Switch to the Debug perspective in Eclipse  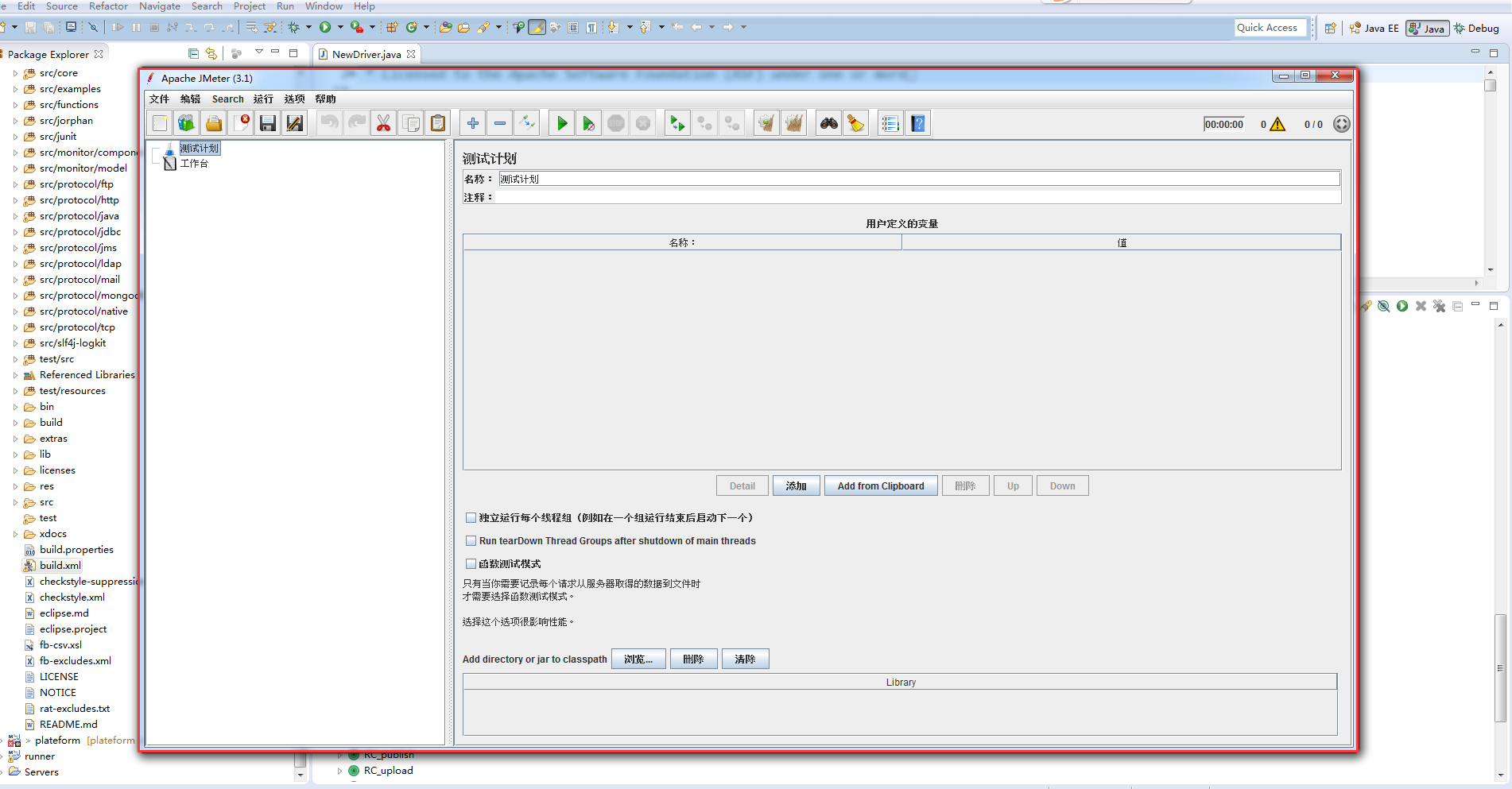coord(1476,29)
